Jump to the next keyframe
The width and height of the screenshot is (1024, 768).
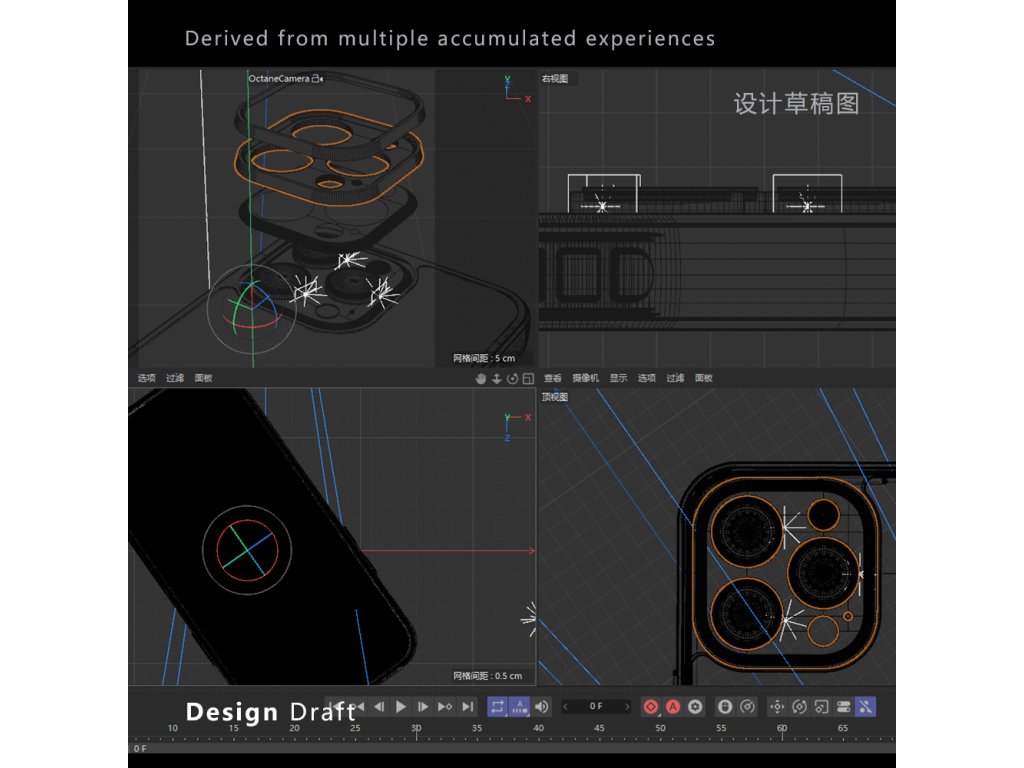point(445,707)
